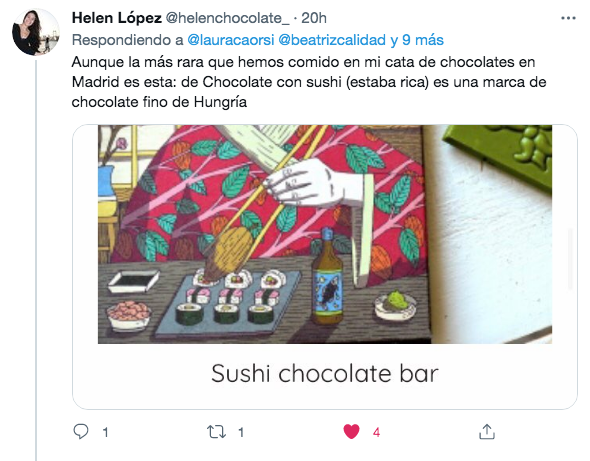590x461 pixels.
Task: Open @lauracaorsi mention
Action: [231, 40]
